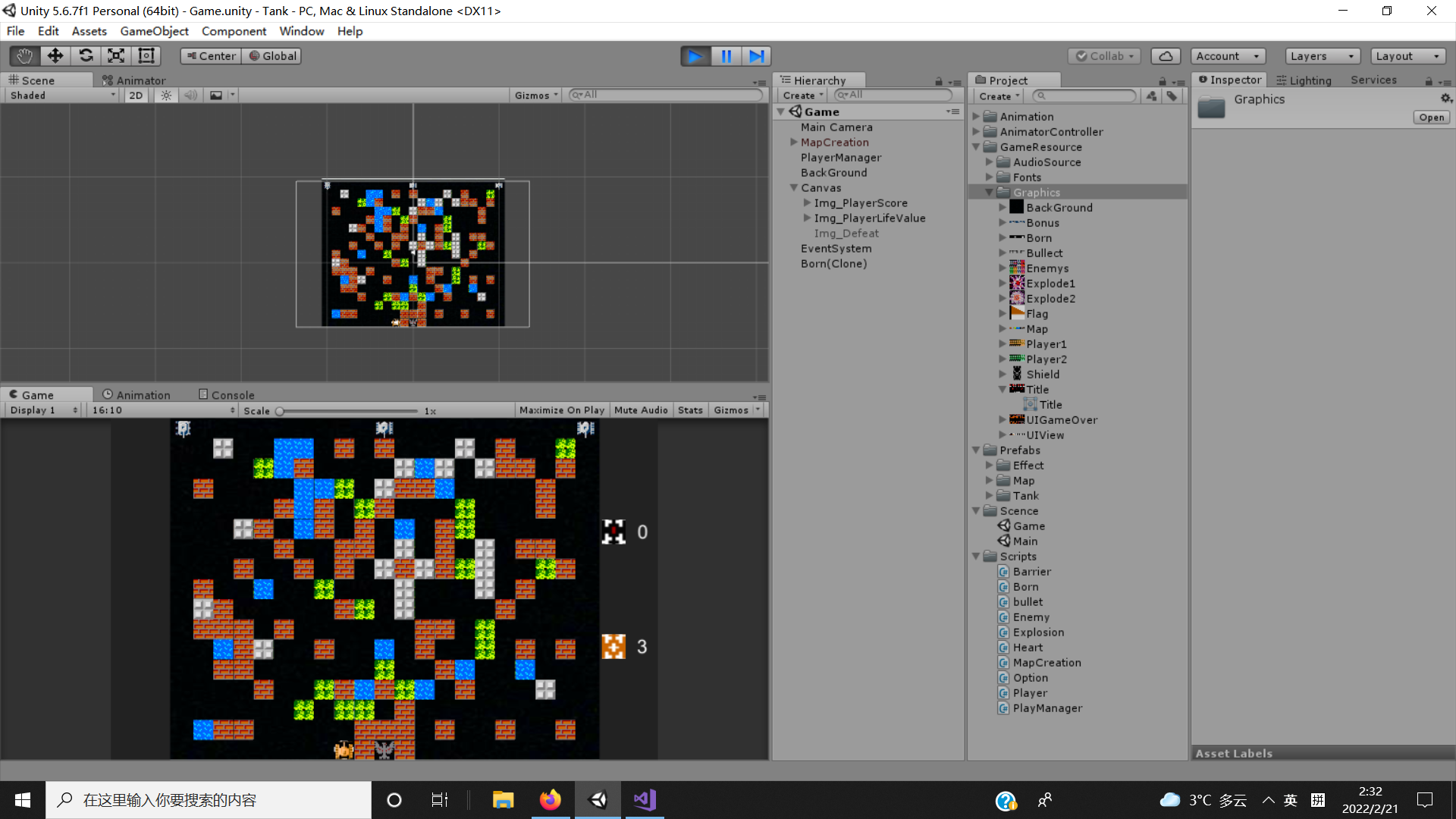
Task: Select the Move tool in toolbar
Action: pos(55,56)
